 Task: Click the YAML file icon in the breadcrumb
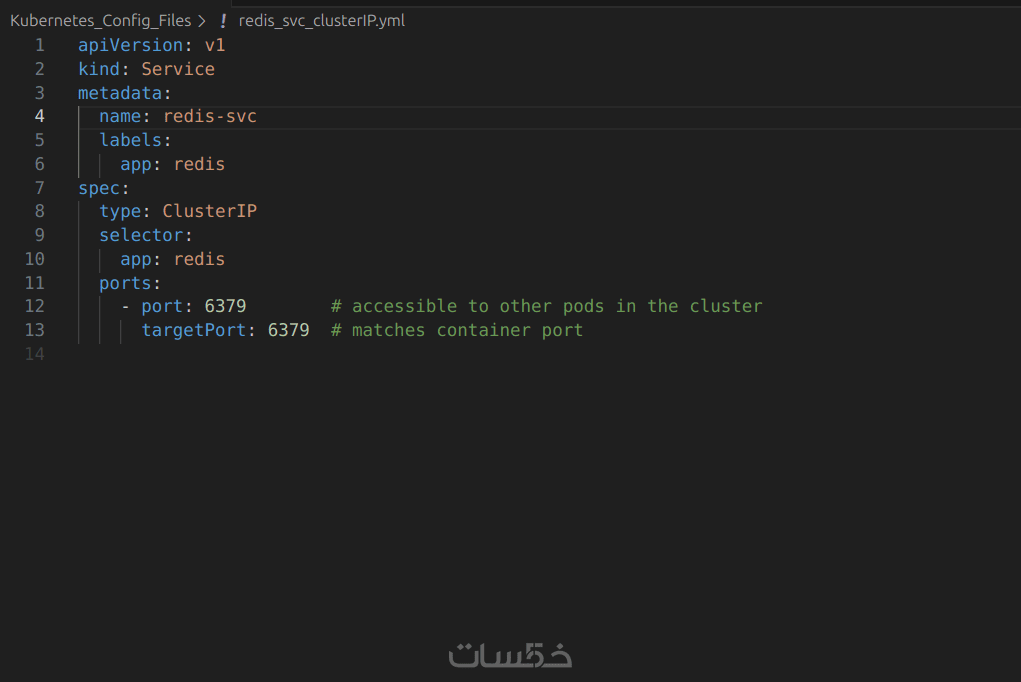[223, 20]
